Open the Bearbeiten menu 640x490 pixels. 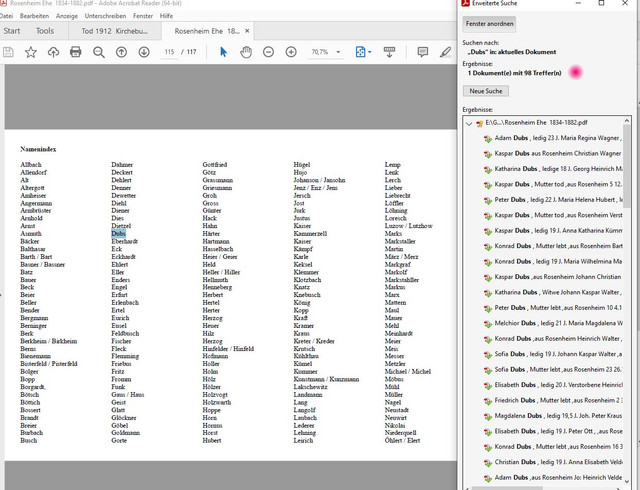tap(35, 16)
